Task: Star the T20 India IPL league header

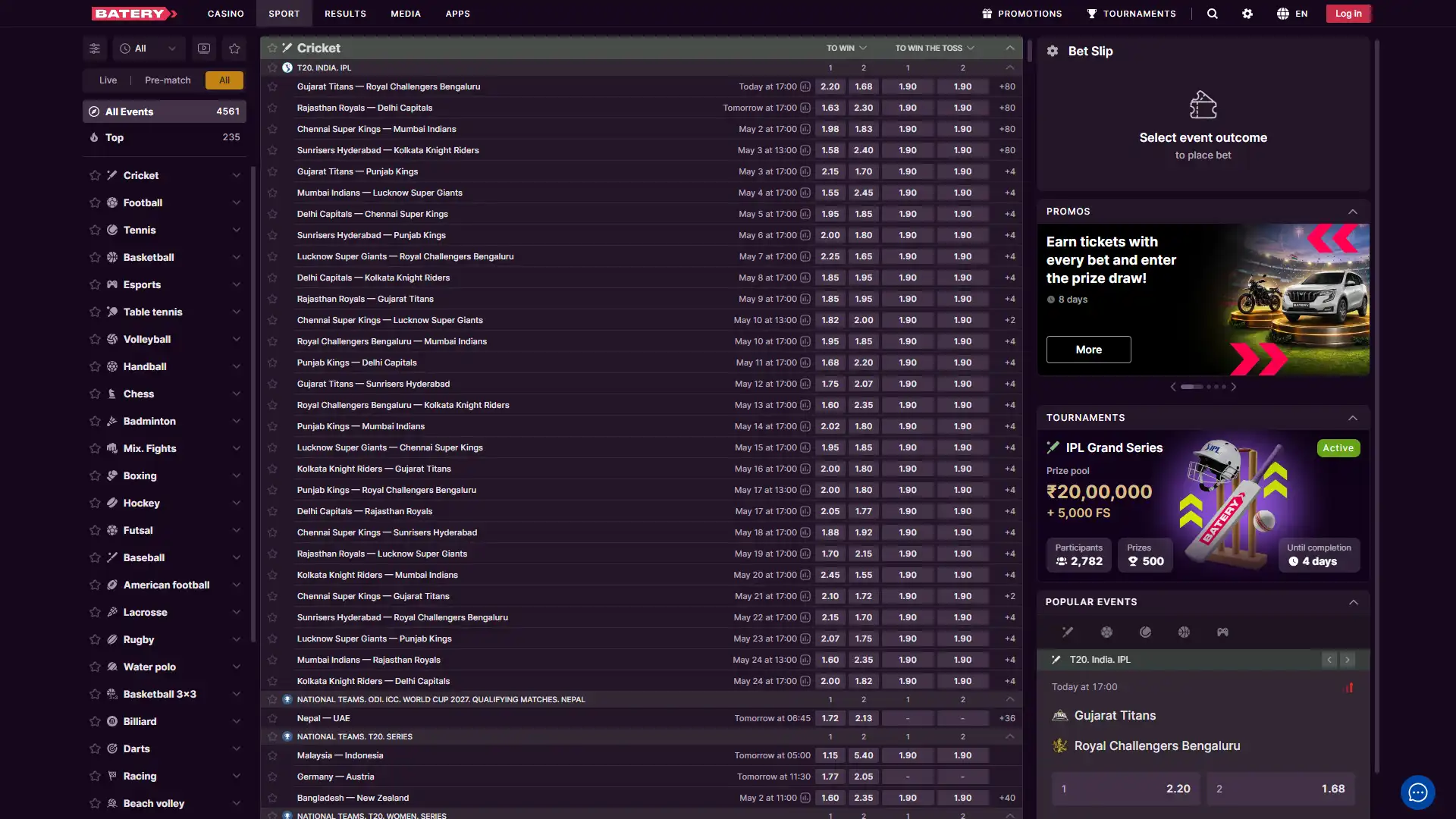Action: [272, 67]
